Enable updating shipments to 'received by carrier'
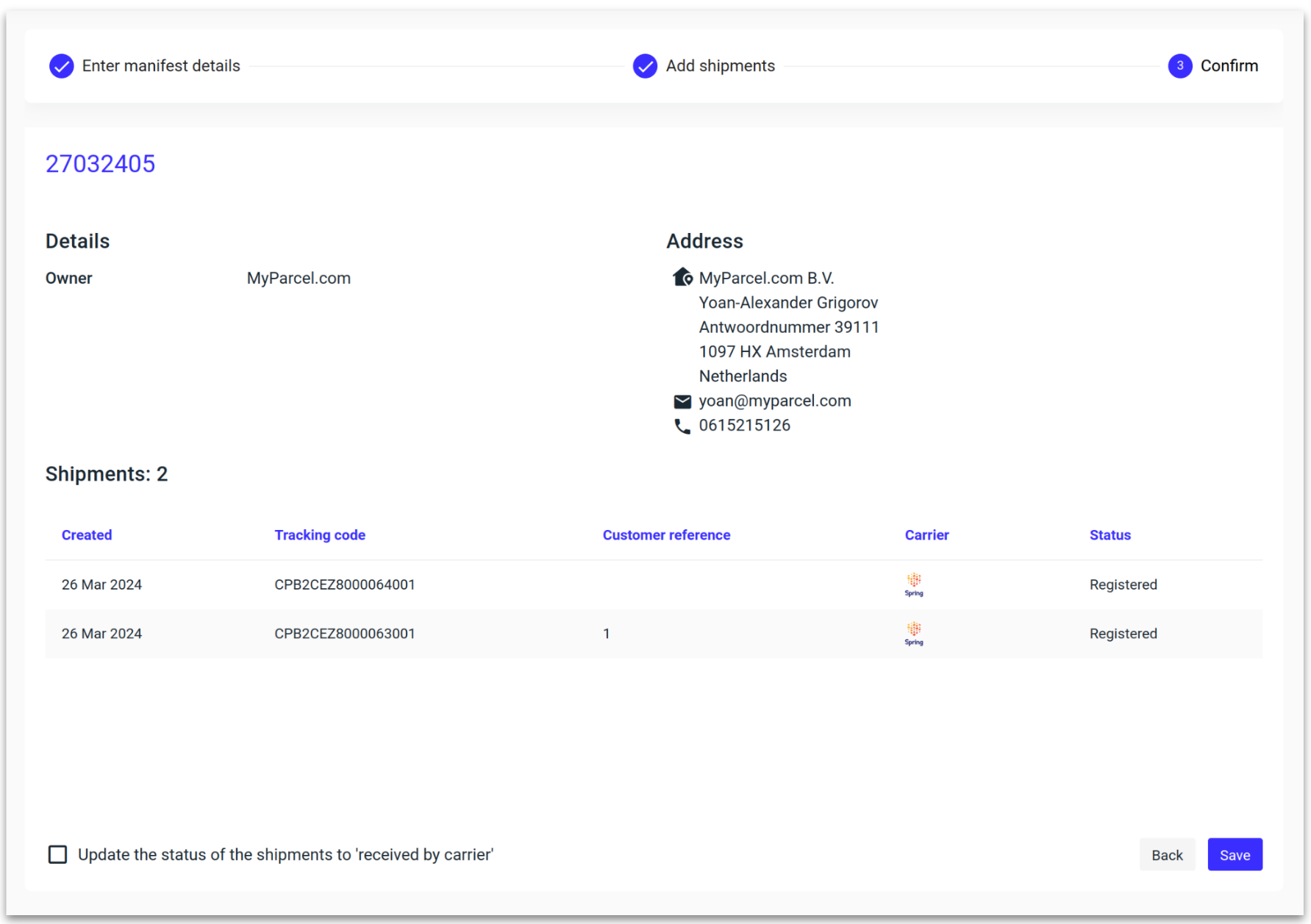The width and height of the screenshot is (1311, 924). pyautogui.click(x=57, y=854)
